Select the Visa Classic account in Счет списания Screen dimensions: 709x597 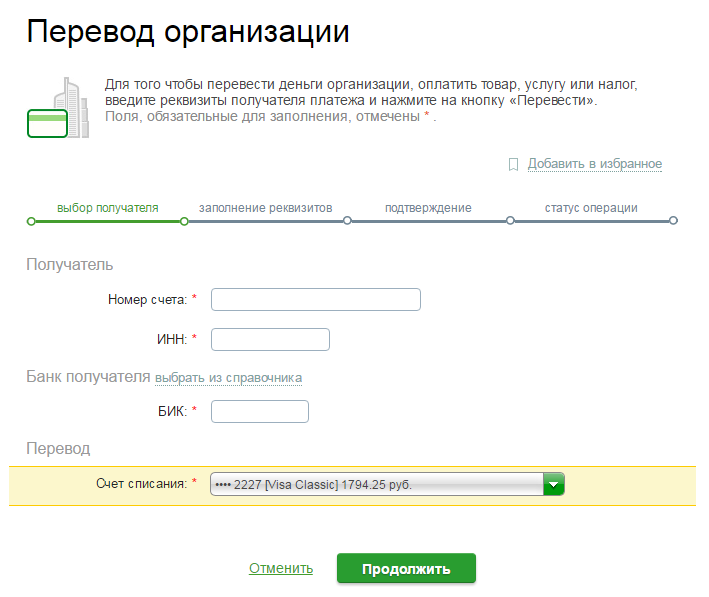pyautogui.click(x=376, y=485)
